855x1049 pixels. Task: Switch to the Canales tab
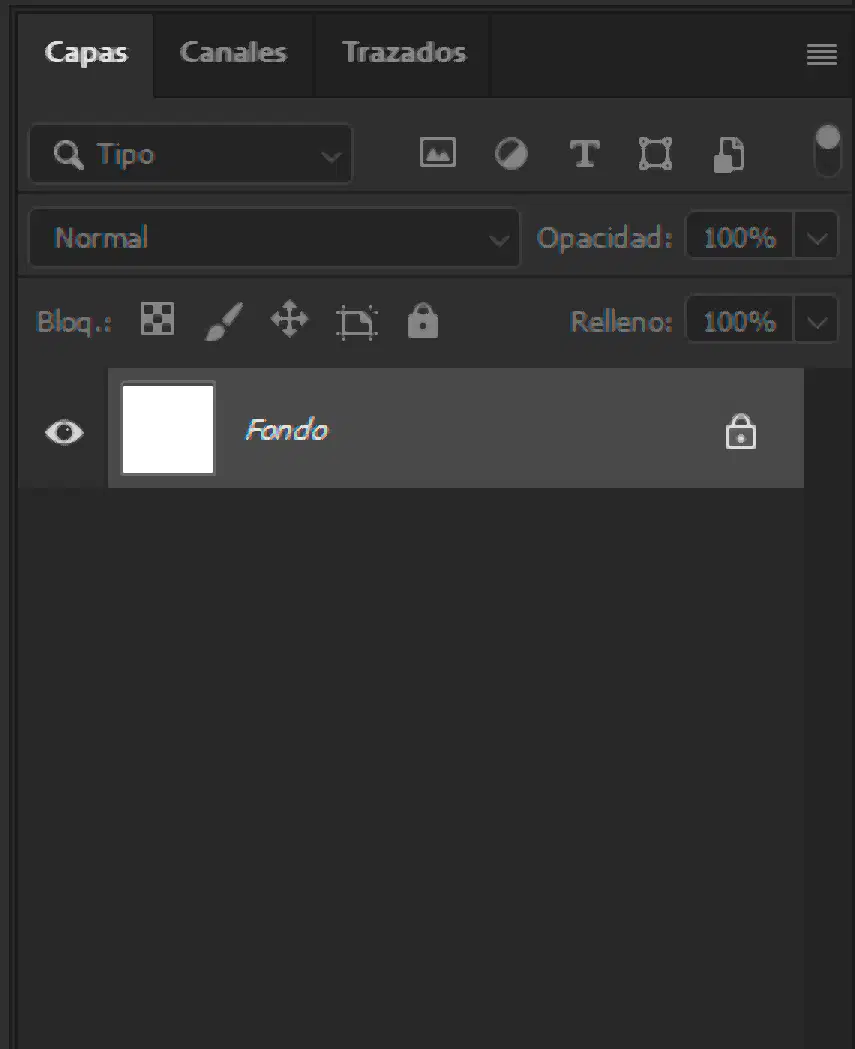coord(233,52)
